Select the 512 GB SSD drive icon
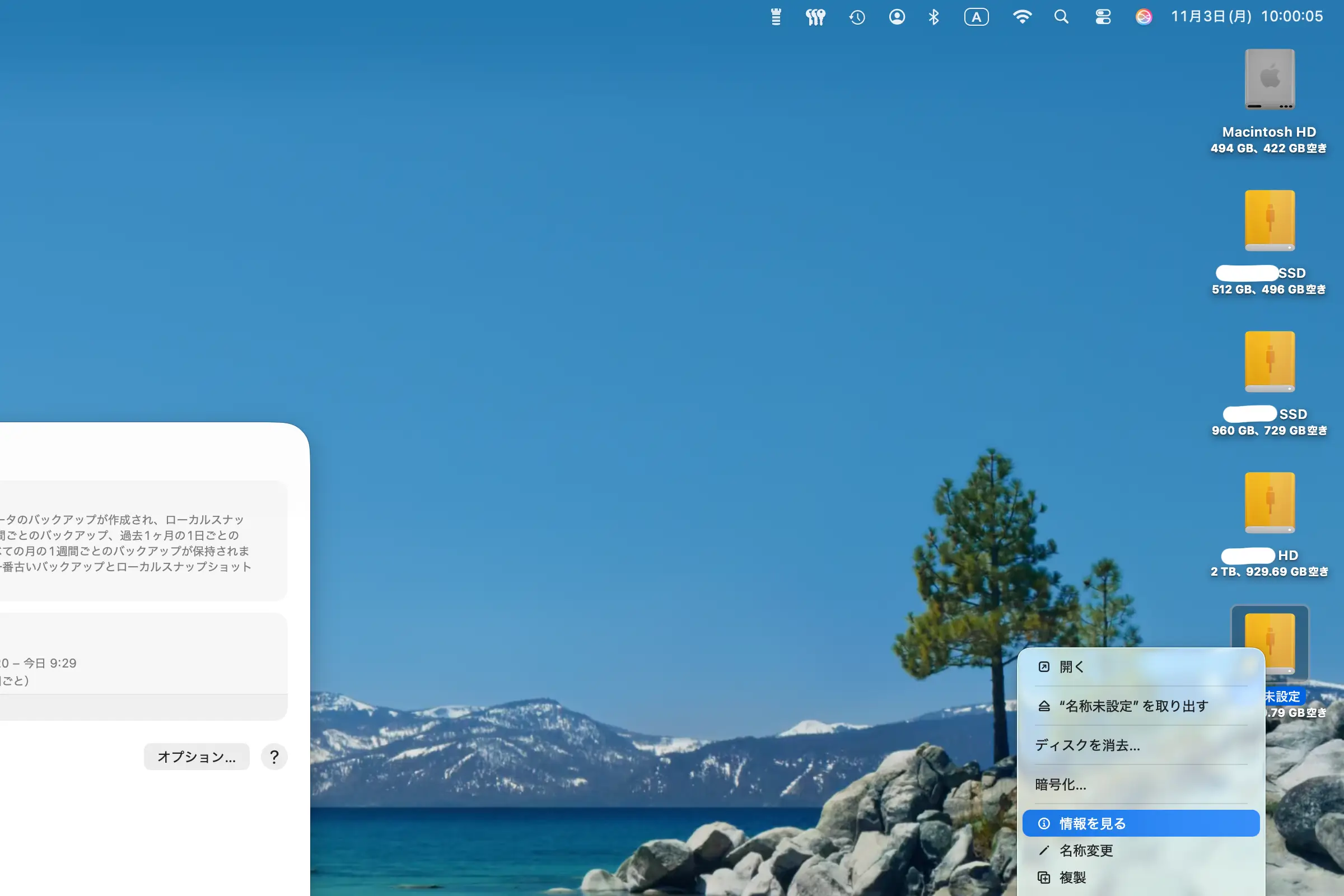 (1269, 221)
